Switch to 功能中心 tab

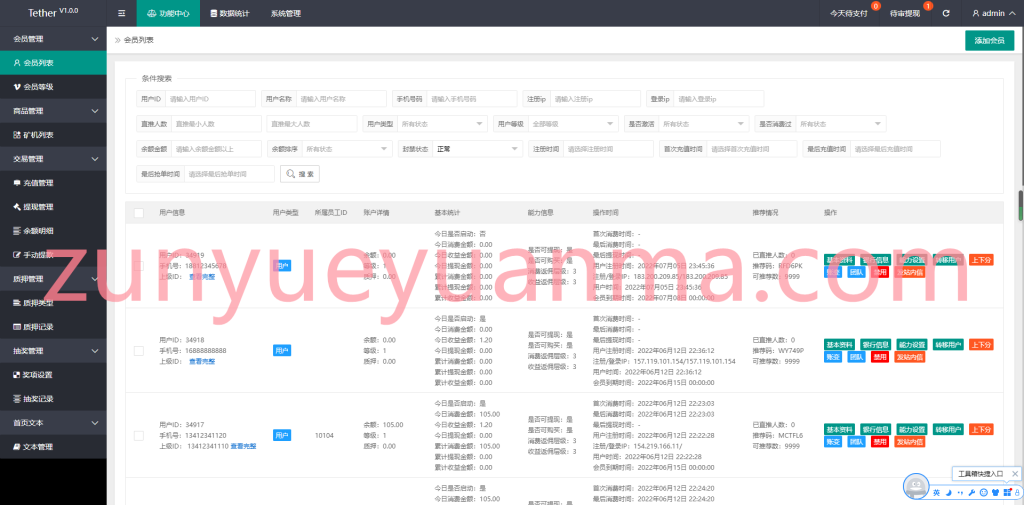(168, 13)
